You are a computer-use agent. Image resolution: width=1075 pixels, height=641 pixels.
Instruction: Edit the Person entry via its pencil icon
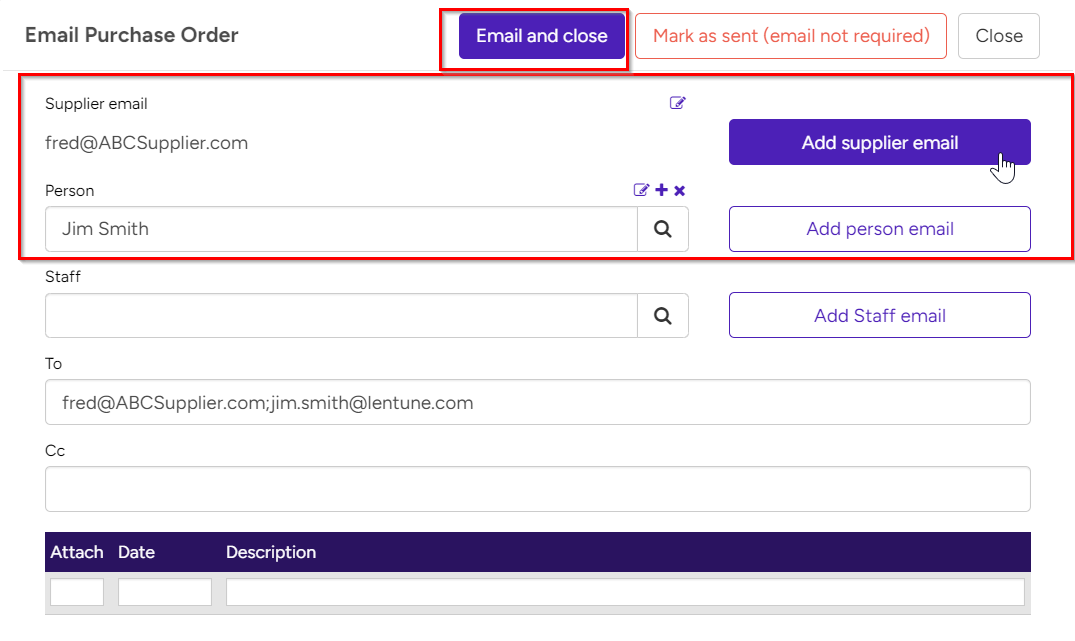[x=641, y=190]
